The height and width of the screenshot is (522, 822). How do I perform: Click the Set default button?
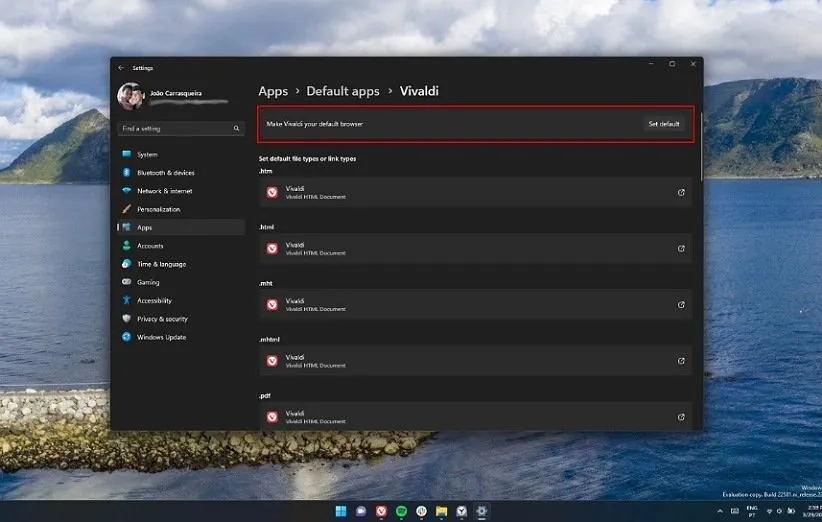pyautogui.click(x=663, y=124)
